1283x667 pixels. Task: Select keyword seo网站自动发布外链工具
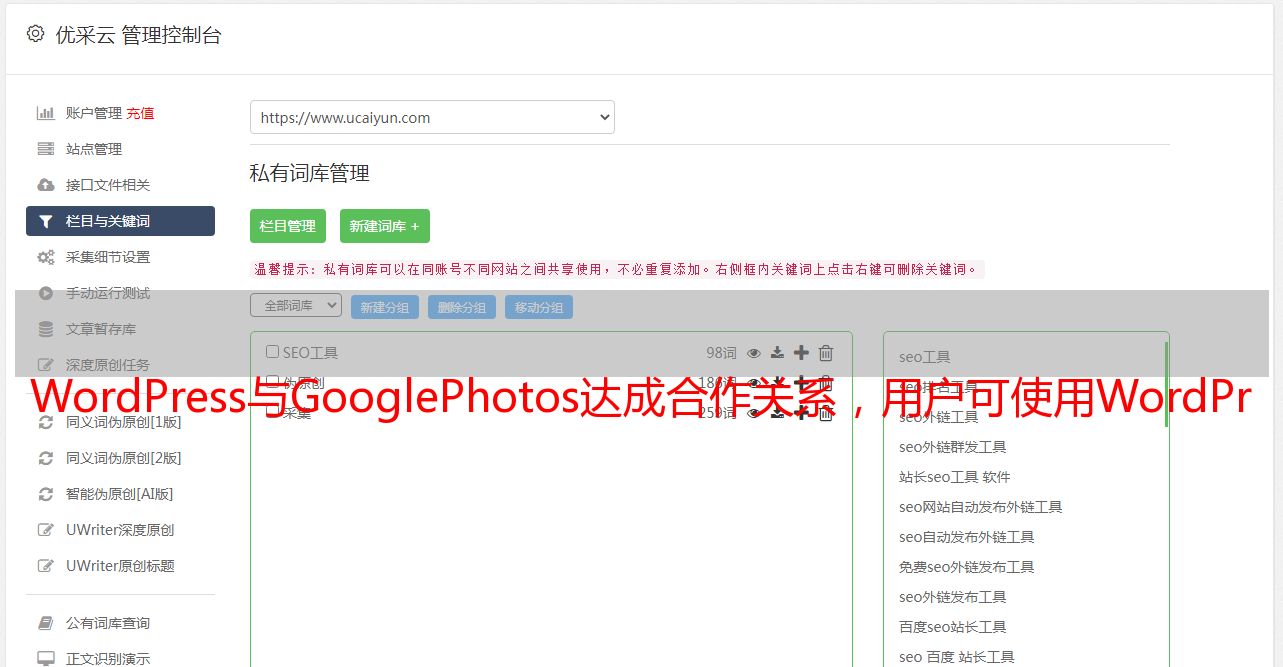point(981,507)
